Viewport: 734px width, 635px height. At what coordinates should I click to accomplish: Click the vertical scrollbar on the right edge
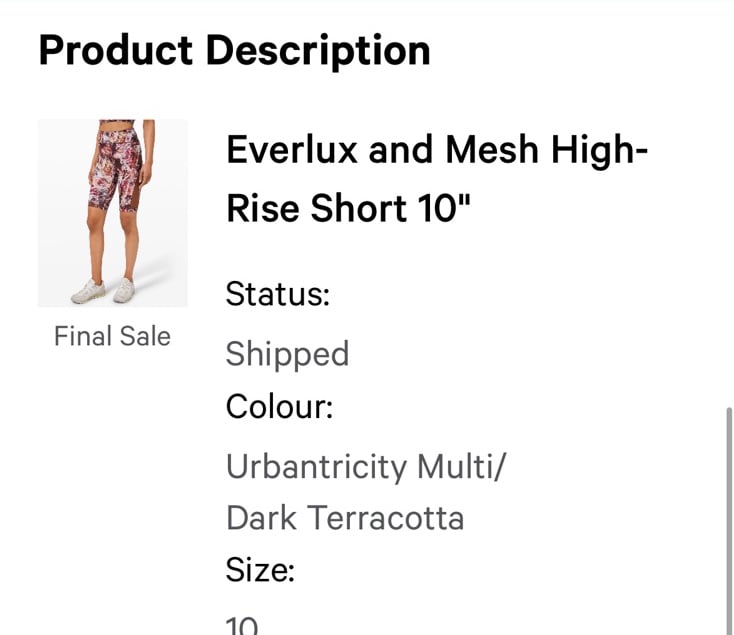tap(729, 521)
